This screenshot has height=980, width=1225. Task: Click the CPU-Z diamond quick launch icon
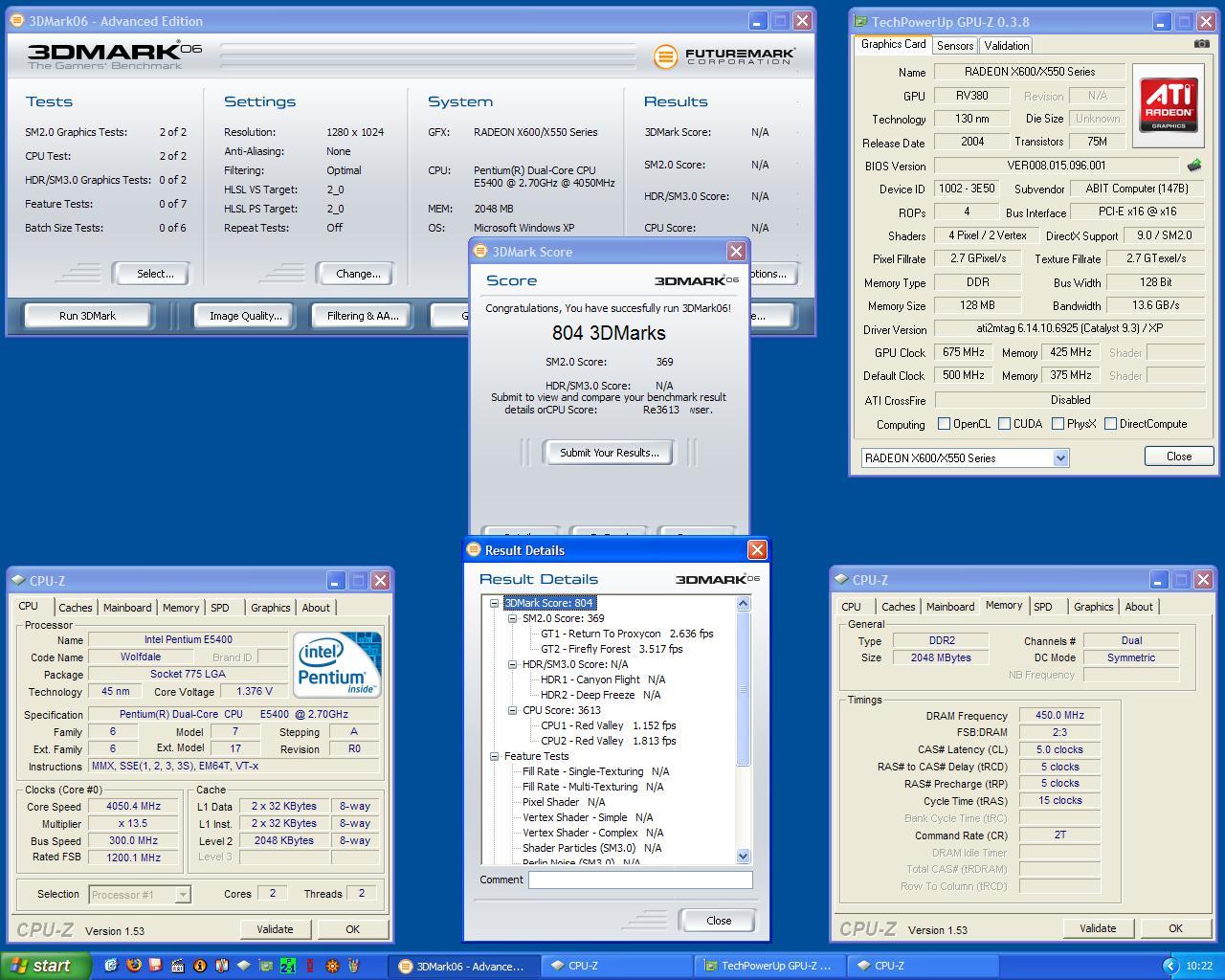point(244,966)
